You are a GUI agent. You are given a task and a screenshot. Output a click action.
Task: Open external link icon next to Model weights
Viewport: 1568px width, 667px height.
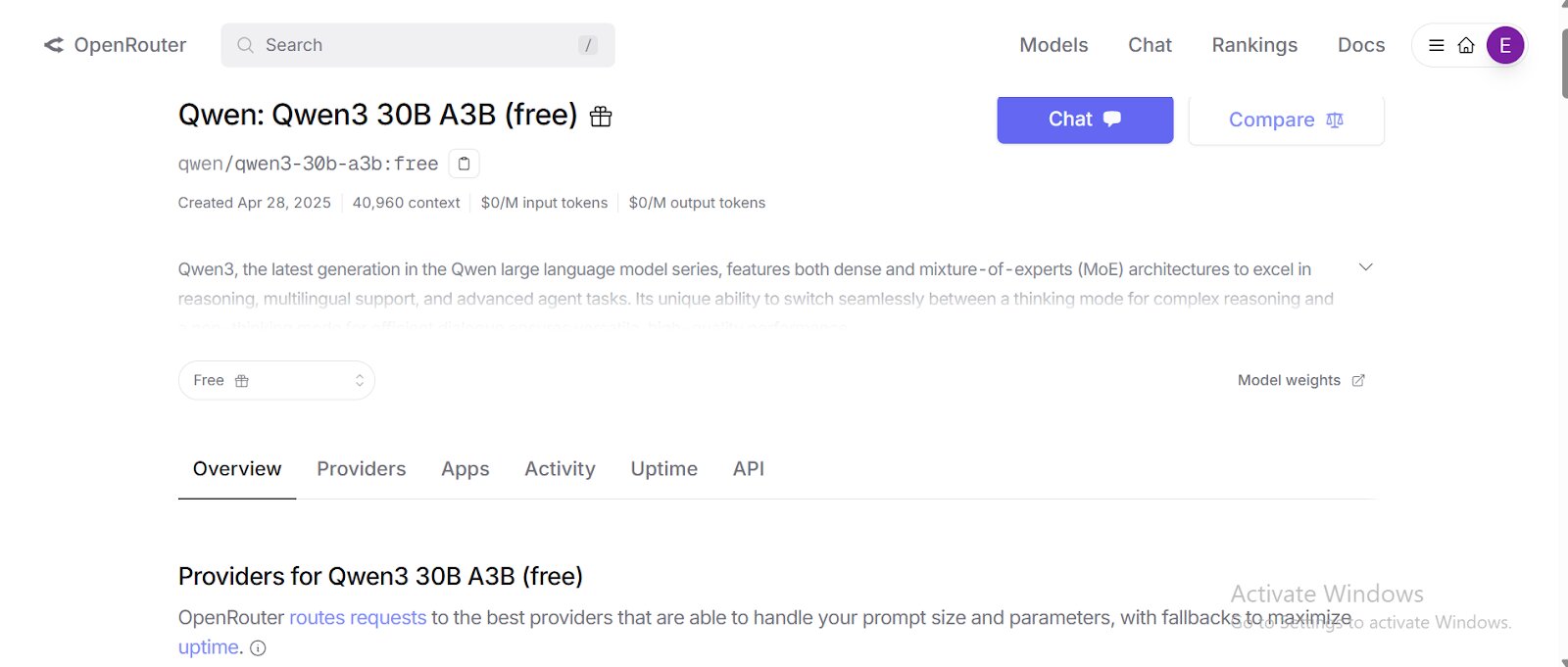1358,380
